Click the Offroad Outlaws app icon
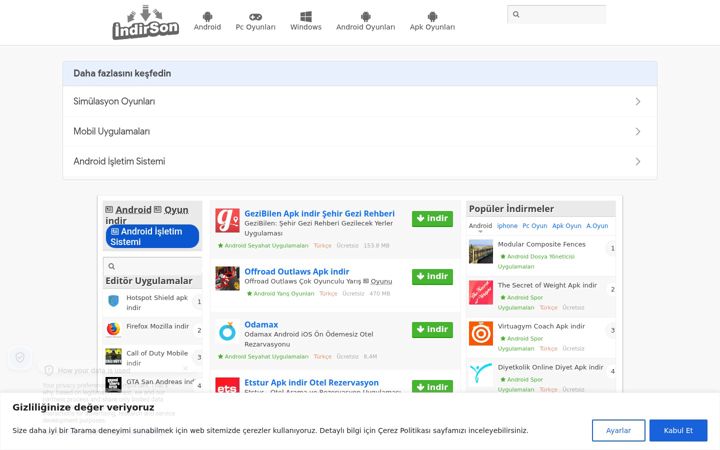The image size is (720, 450). [227, 278]
